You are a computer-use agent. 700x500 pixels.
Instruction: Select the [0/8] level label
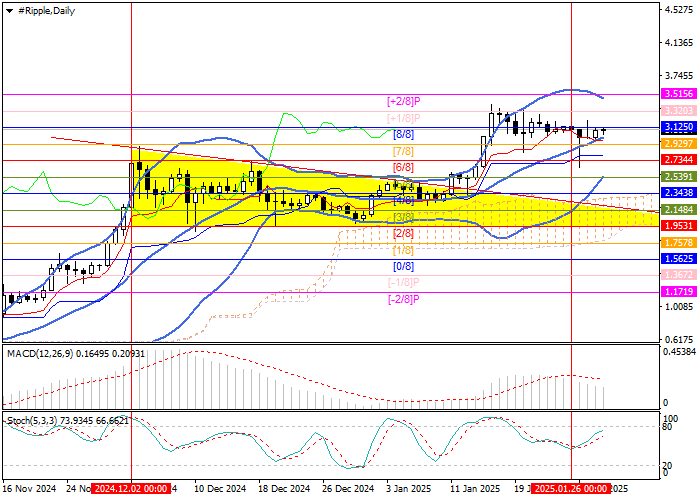(403, 266)
